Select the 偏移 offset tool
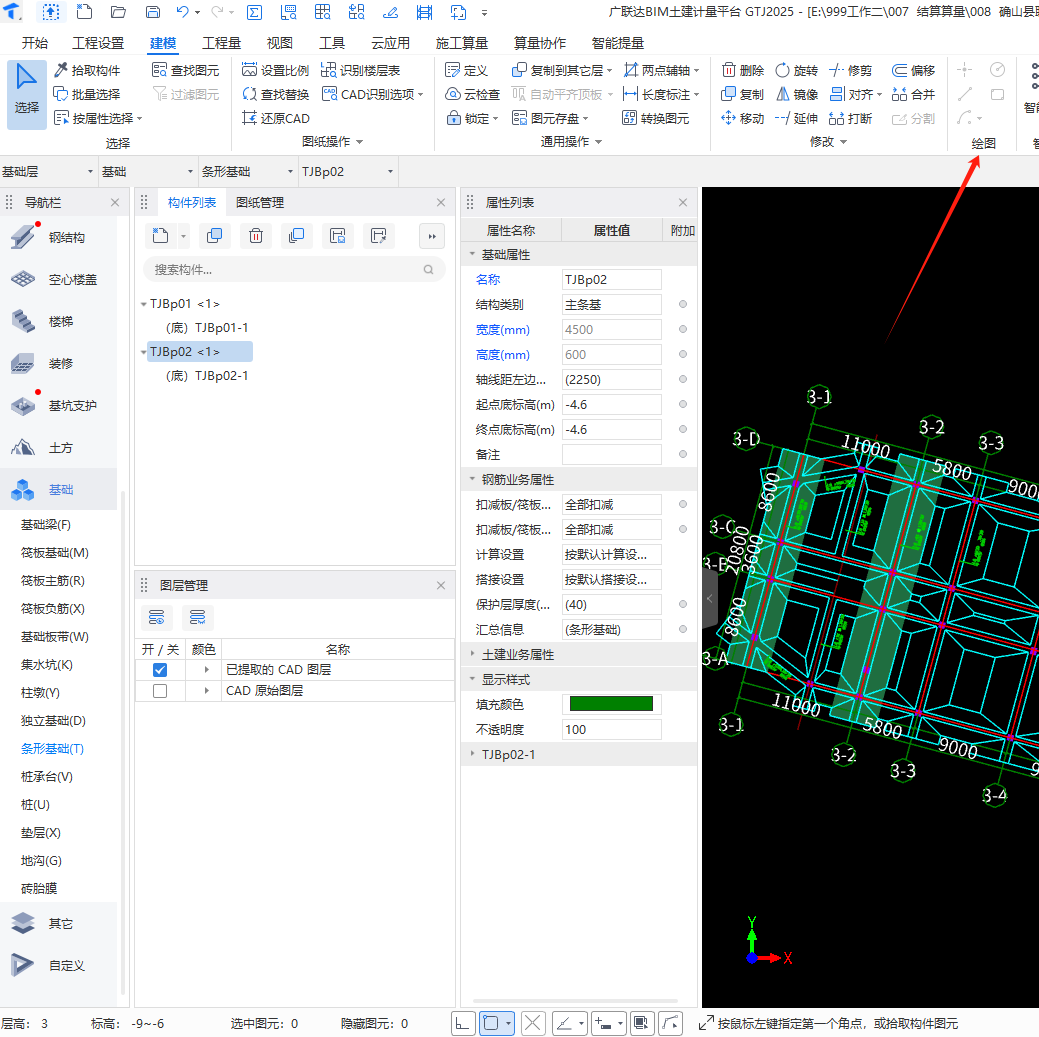The image size is (1039, 1037). click(x=914, y=70)
